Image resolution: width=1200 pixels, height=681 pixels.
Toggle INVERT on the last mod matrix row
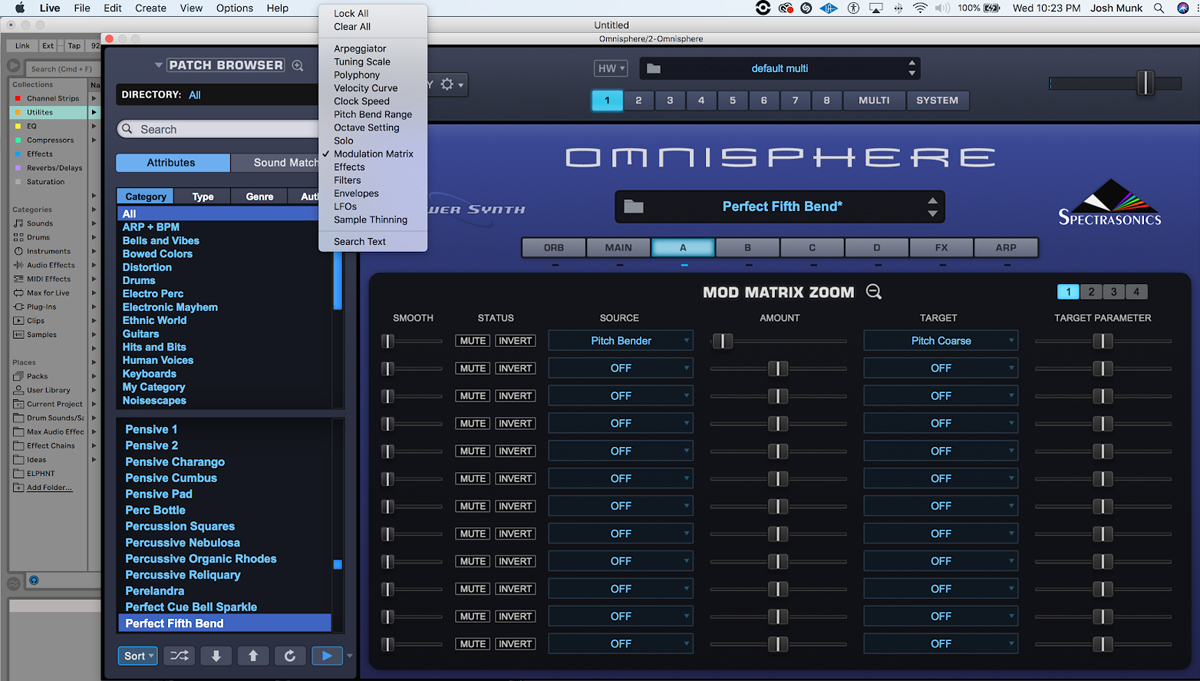click(x=515, y=644)
